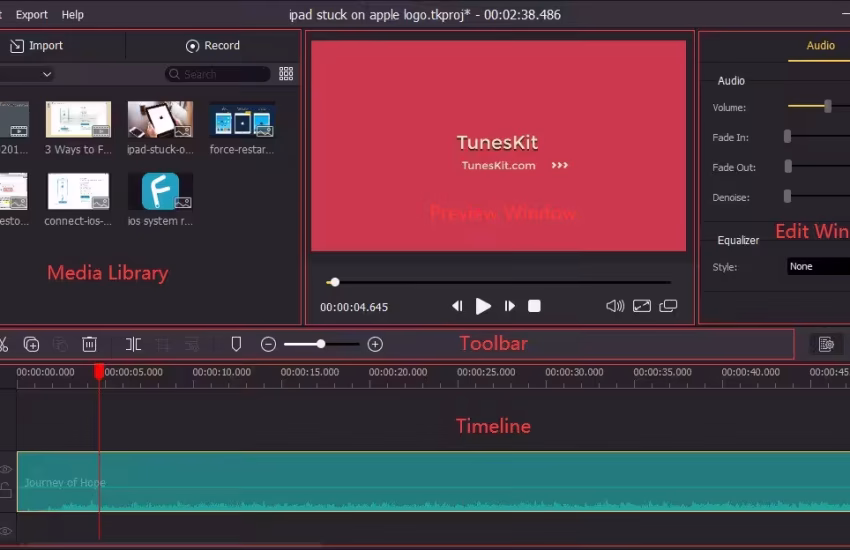
Task: Click the preview volume speaker icon
Action: coord(615,306)
